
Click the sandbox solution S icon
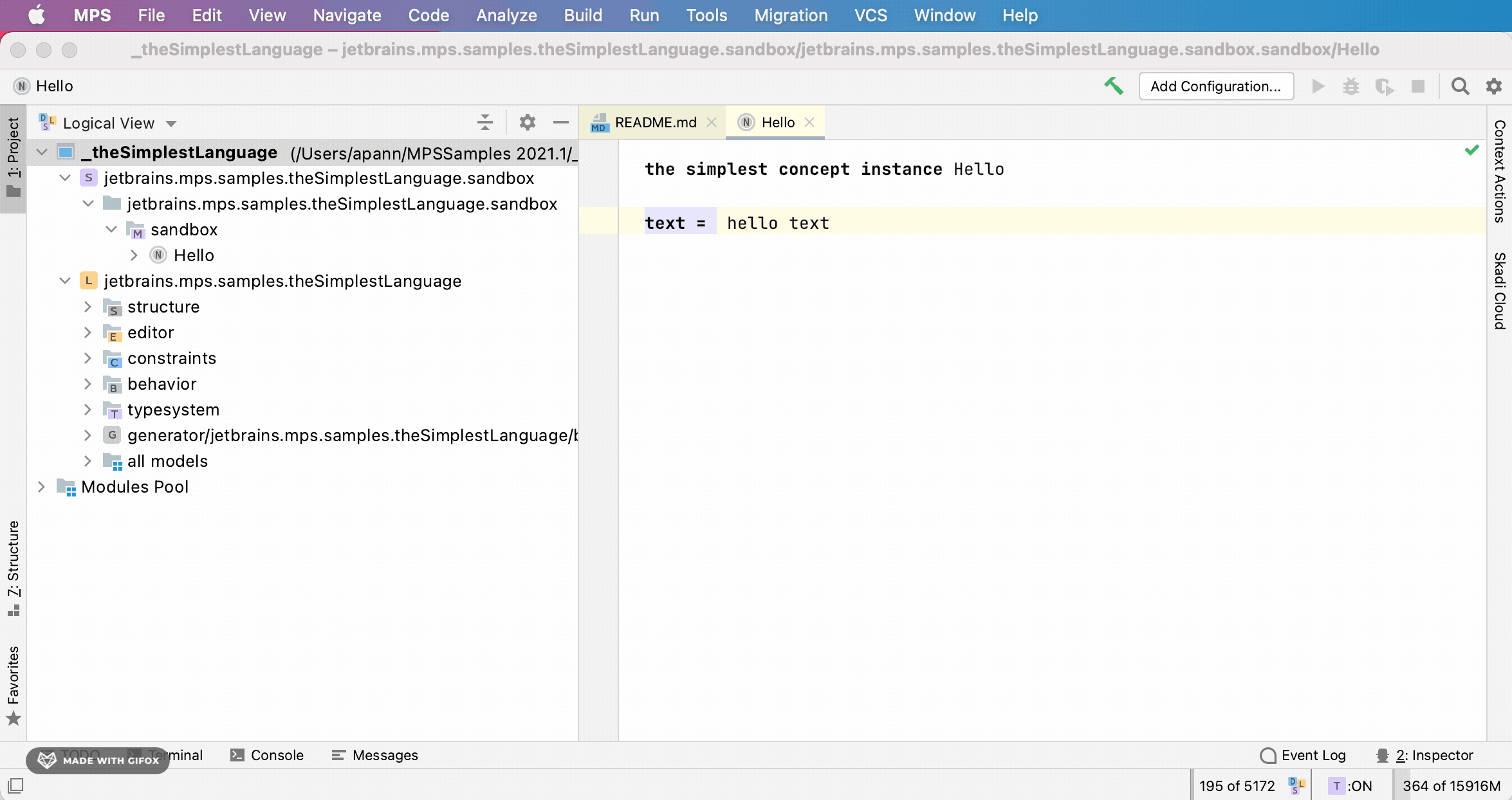coord(89,178)
